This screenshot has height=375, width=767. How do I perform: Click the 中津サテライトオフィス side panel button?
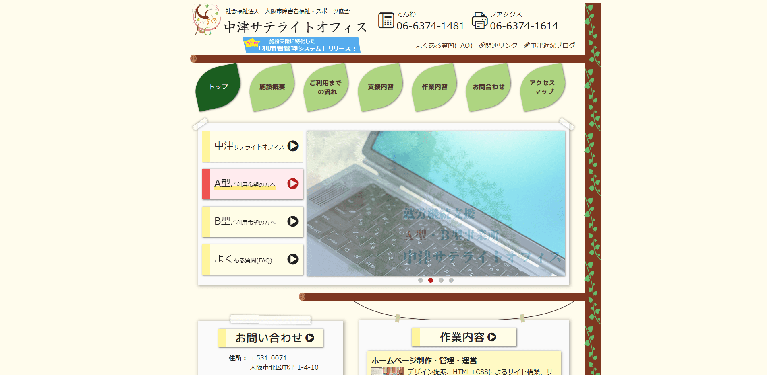pos(253,146)
